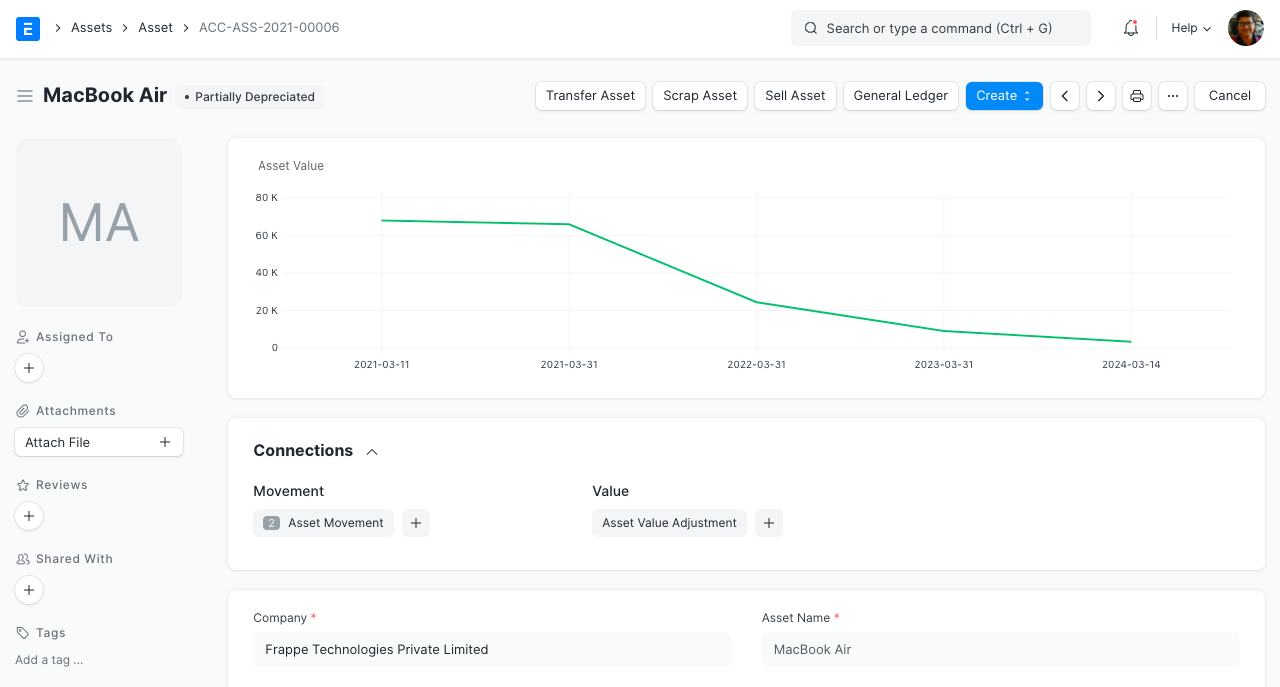This screenshot has width=1280, height=687.
Task: Open the Create dropdown
Action: pos(1004,96)
